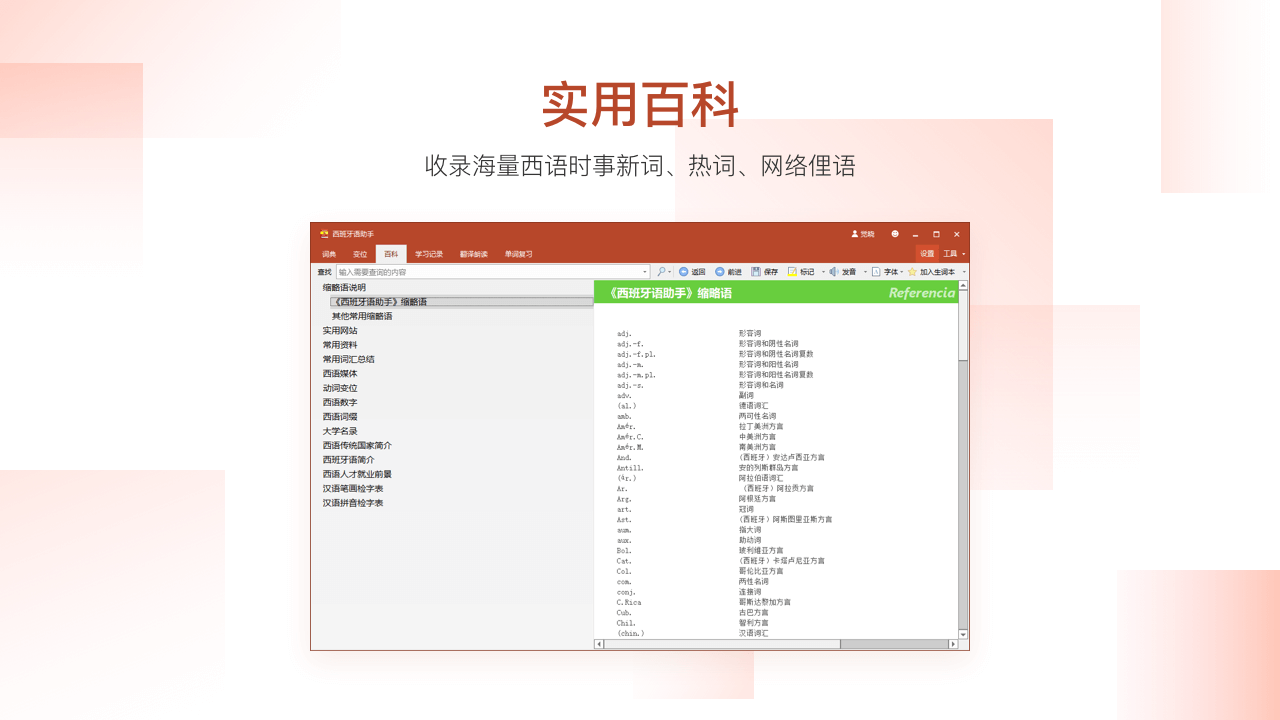The height and width of the screenshot is (720, 1280).
Task: Open 实用网站 in the list
Action: (x=340, y=331)
